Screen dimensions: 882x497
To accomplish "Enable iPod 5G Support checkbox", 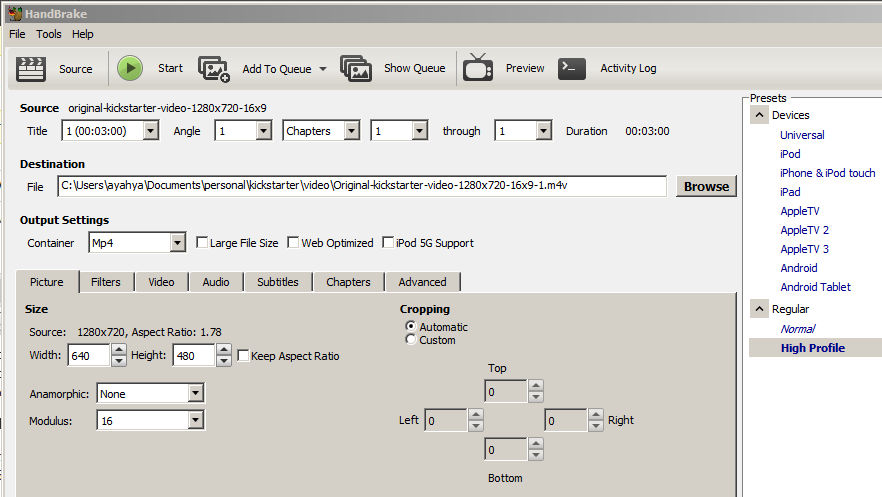I will point(388,242).
